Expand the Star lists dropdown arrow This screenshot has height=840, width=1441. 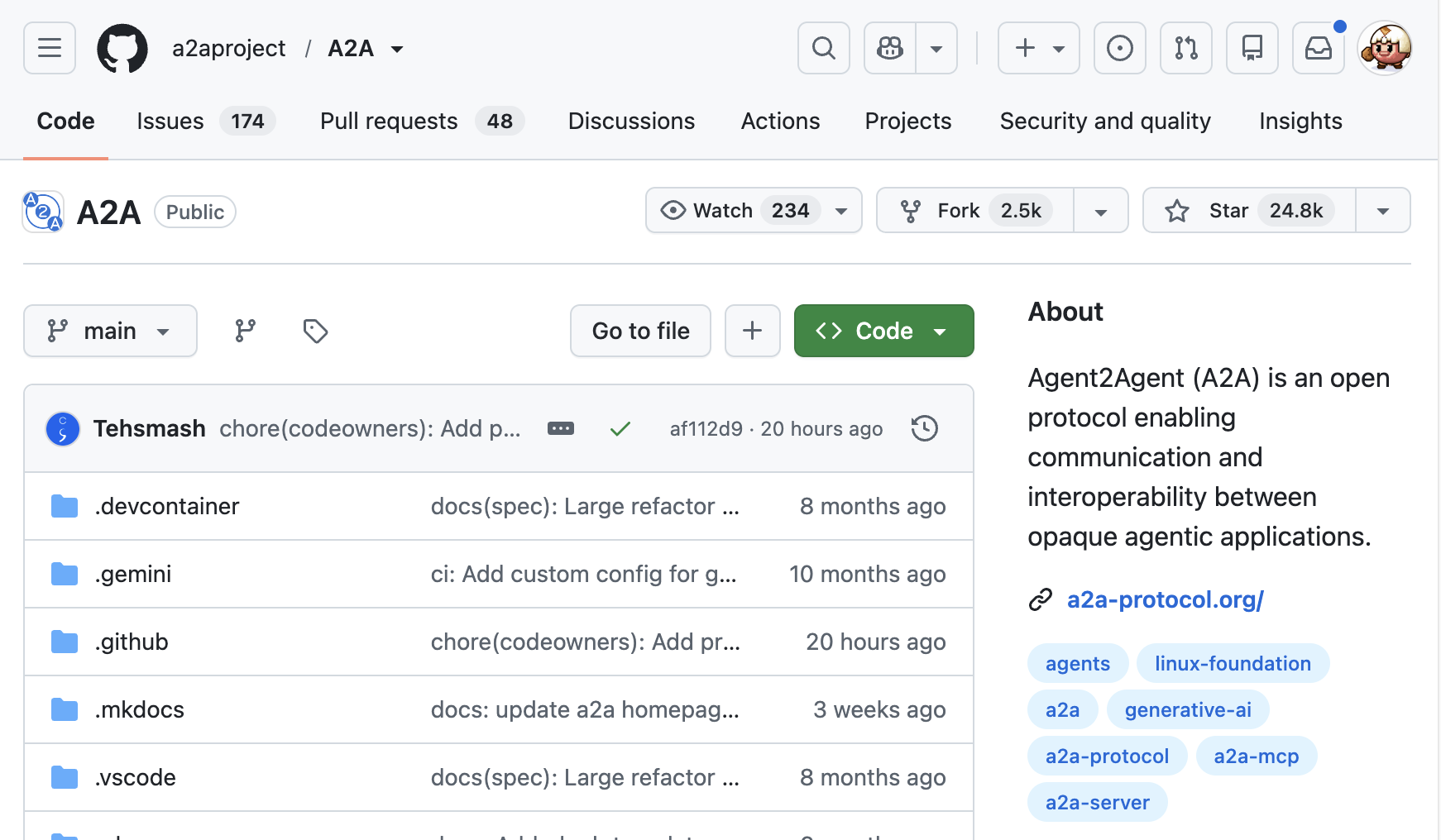[1383, 210]
